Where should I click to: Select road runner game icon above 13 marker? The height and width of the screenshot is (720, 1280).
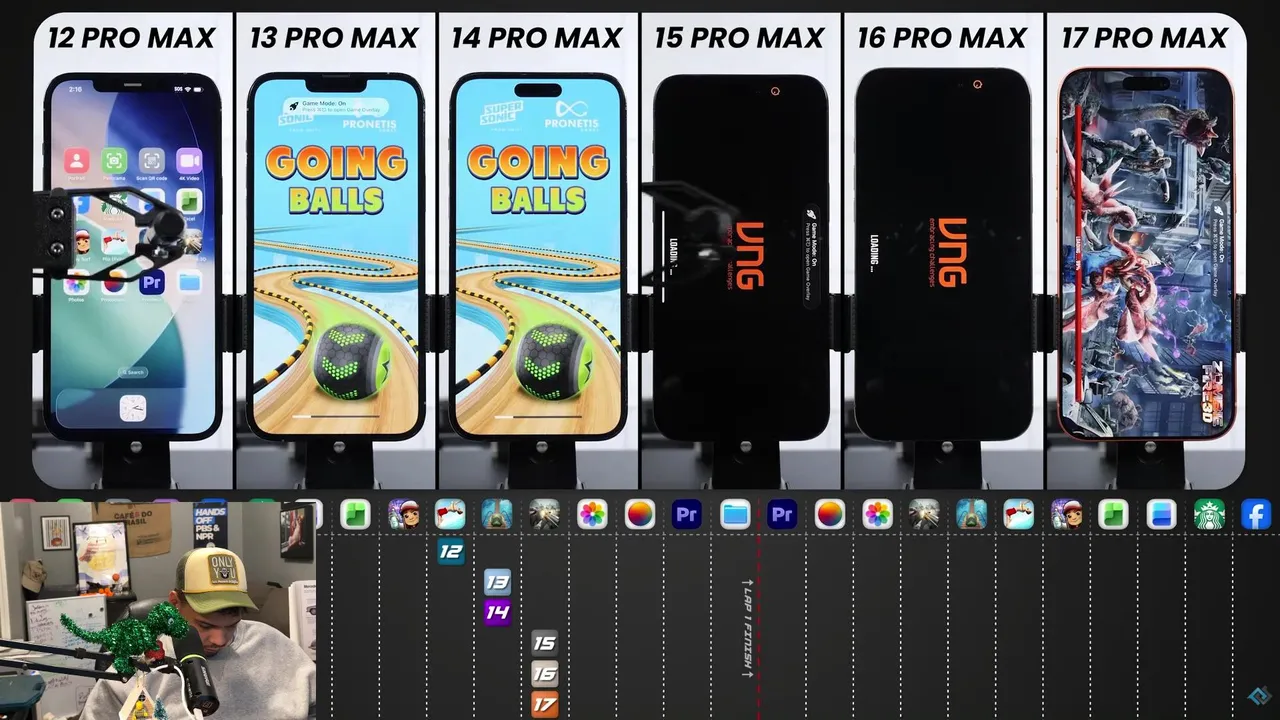[x=497, y=514]
